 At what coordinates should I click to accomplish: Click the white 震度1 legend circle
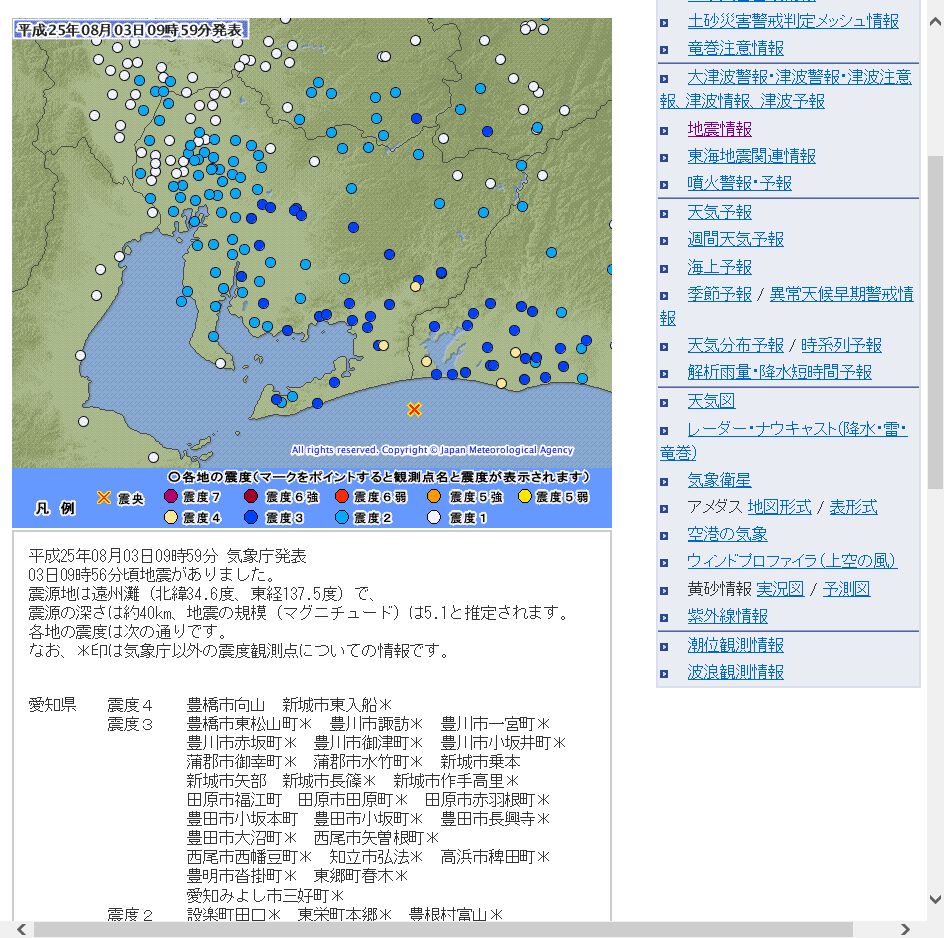[433, 517]
